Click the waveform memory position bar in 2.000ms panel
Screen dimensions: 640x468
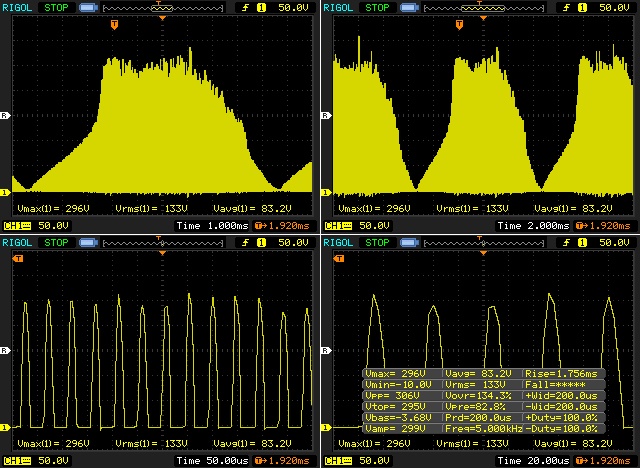point(484,8)
